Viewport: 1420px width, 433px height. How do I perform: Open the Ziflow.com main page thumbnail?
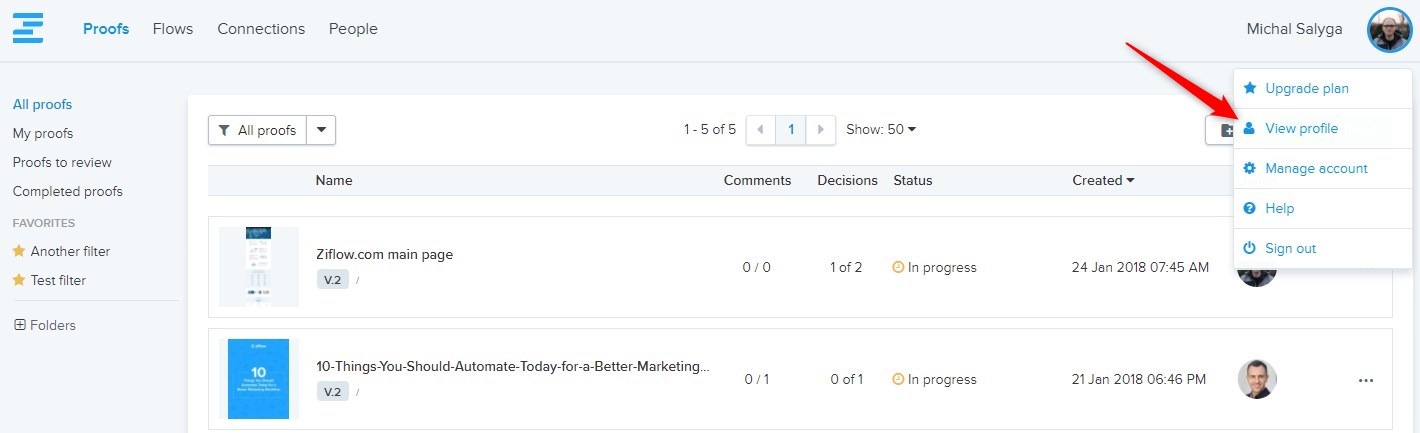click(x=259, y=266)
